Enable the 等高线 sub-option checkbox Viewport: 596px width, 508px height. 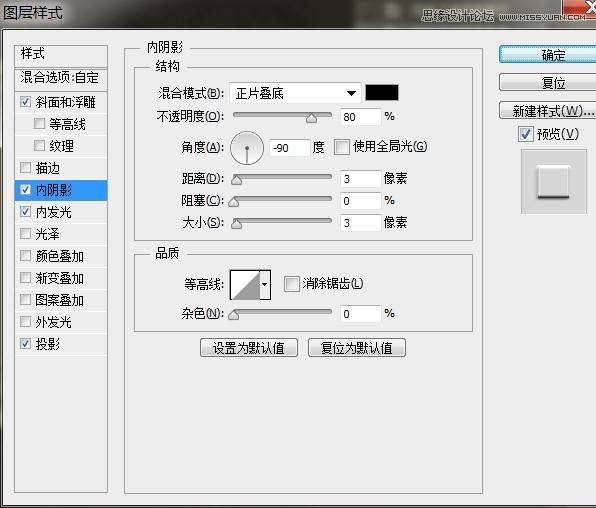pyautogui.click(x=39, y=124)
